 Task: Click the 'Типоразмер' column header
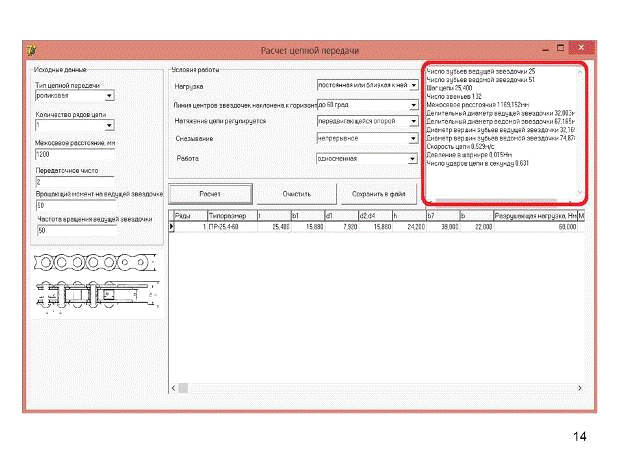(230, 215)
